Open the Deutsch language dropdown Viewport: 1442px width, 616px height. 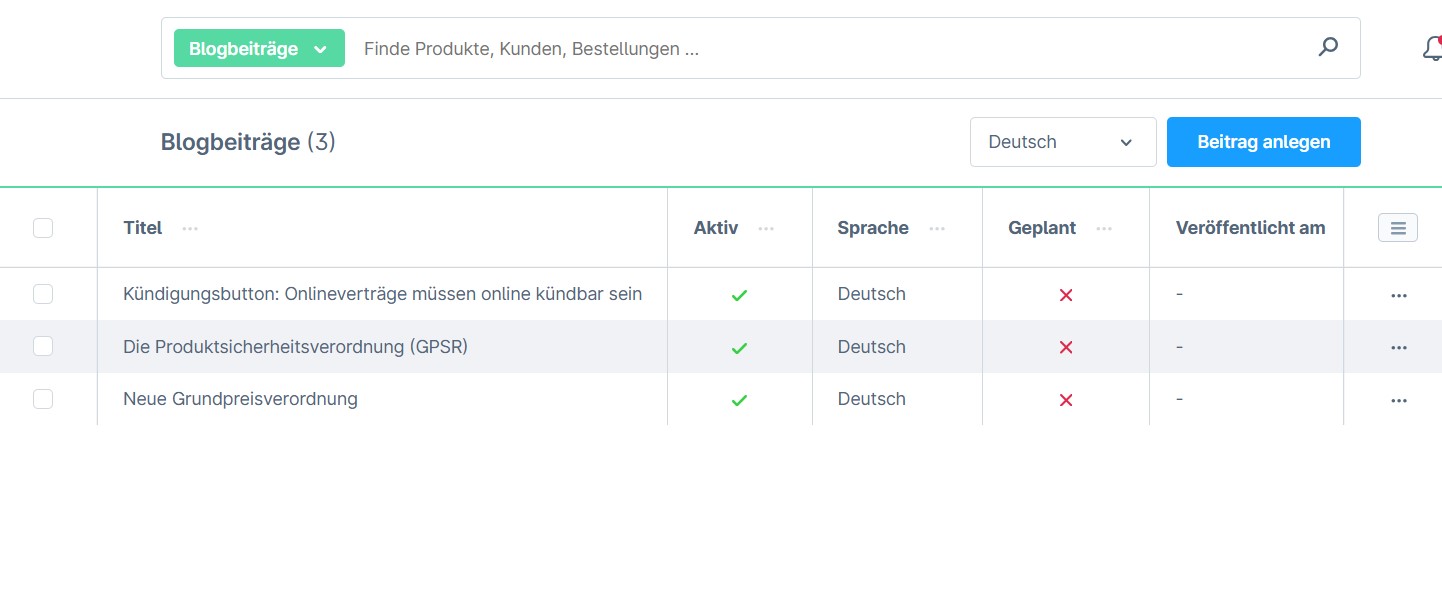1062,142
